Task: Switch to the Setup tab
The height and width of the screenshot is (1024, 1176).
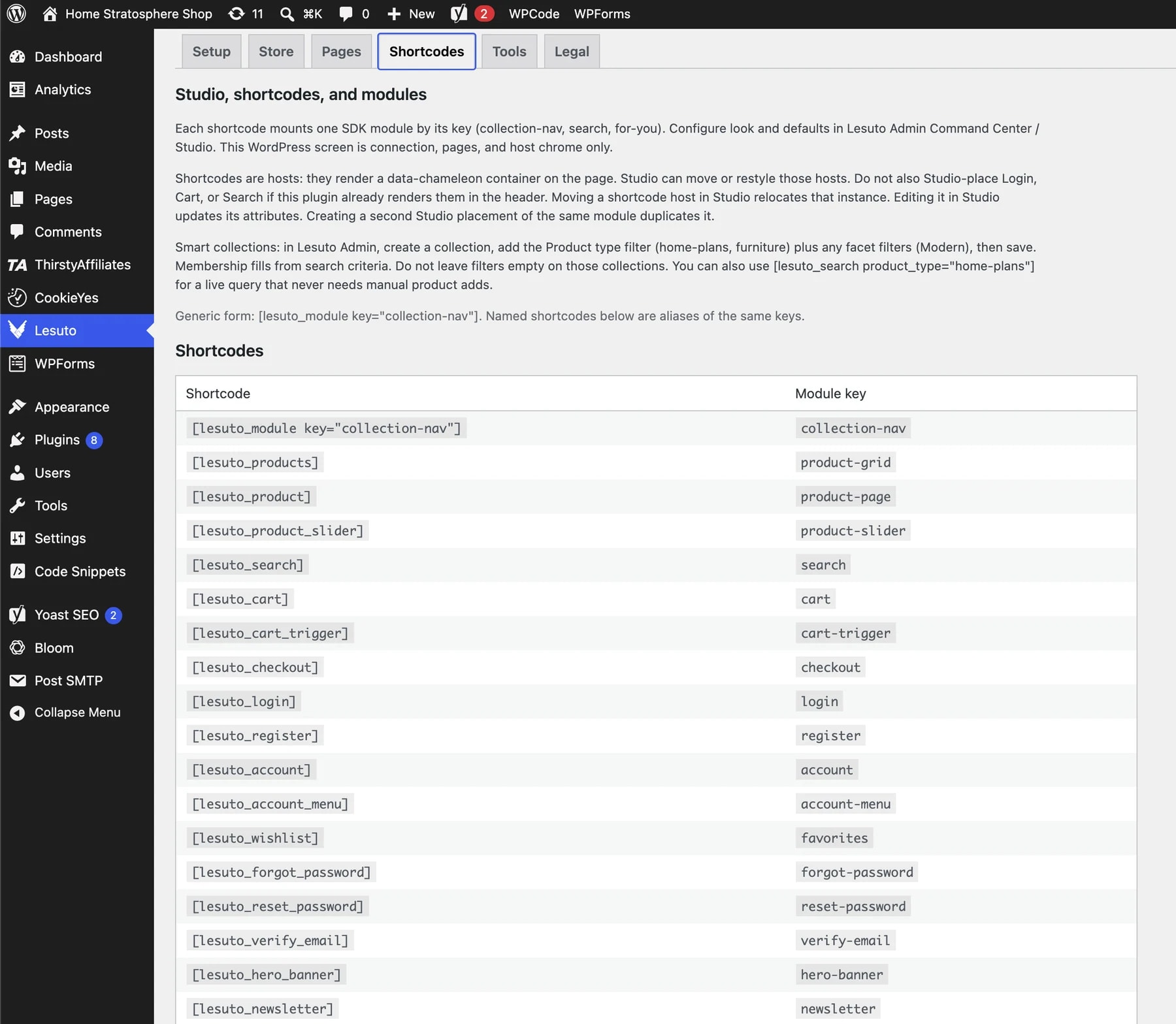Action: click(x=211, y=52)
